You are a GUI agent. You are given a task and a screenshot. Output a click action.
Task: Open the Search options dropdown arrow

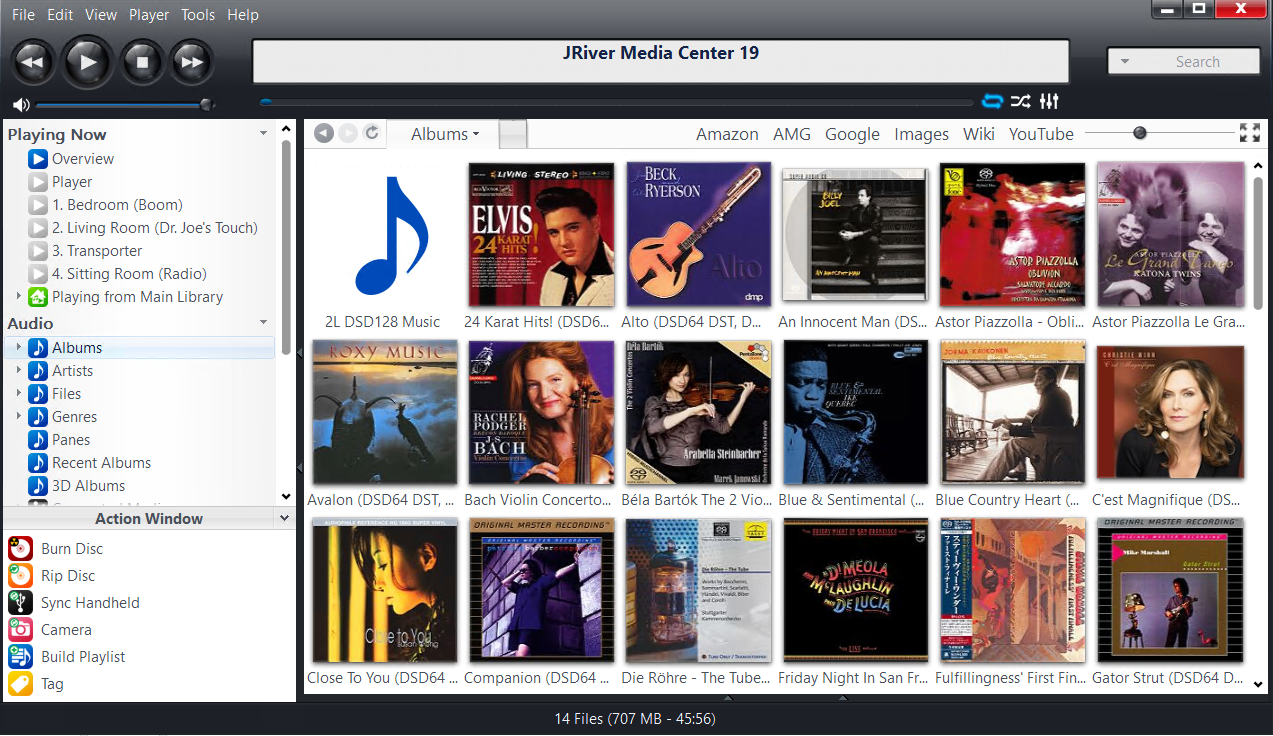[1124, 62]
